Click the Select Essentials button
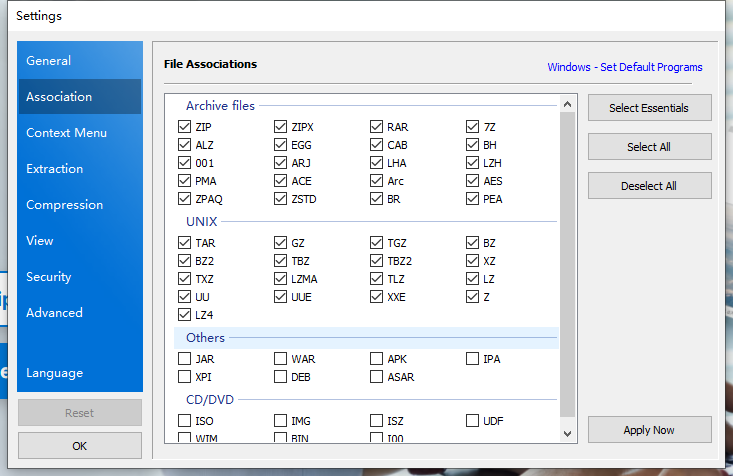The height and width of the screenshot is (476, 733). 649,108
